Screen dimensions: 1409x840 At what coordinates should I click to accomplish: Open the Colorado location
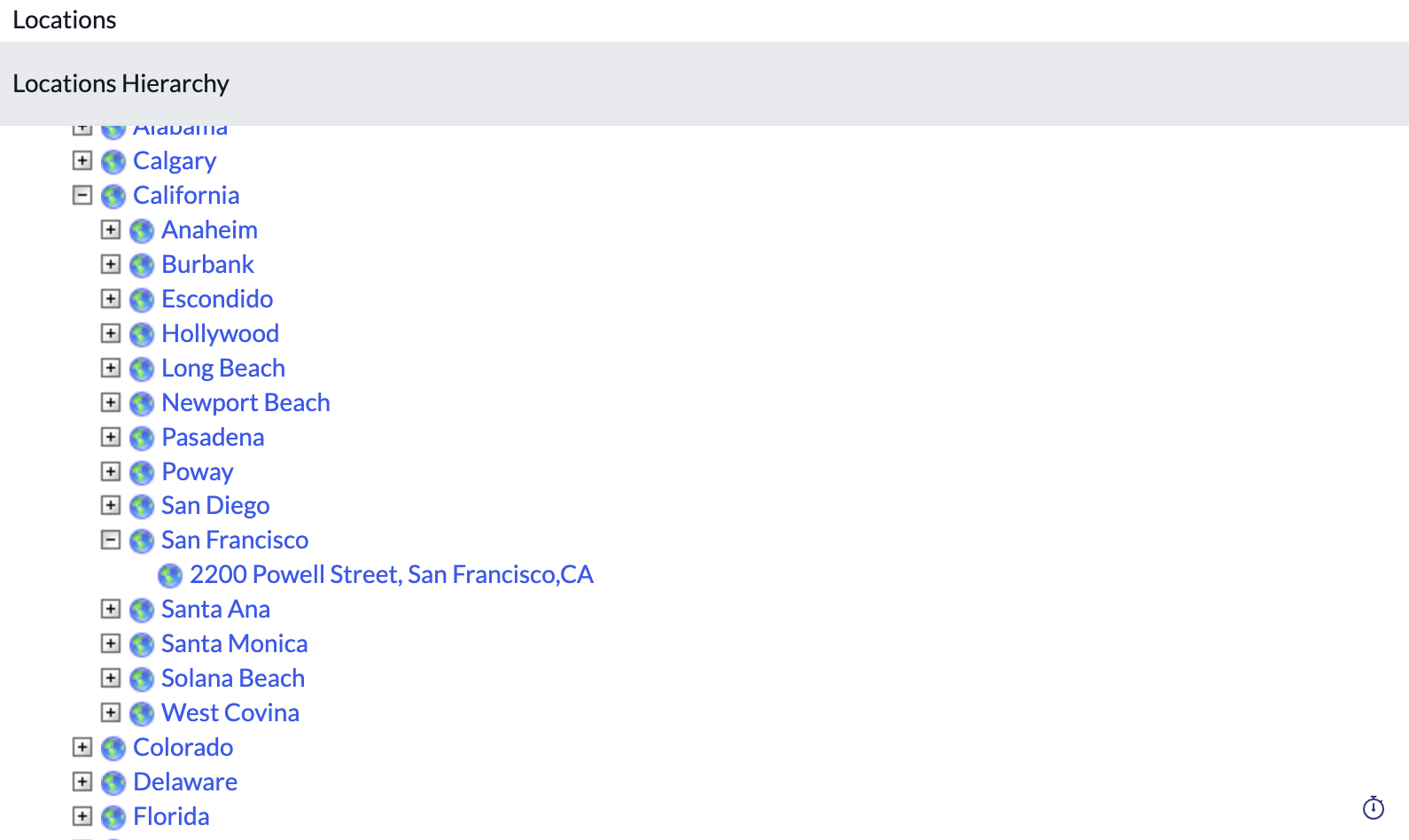click(x=183, y=747)
